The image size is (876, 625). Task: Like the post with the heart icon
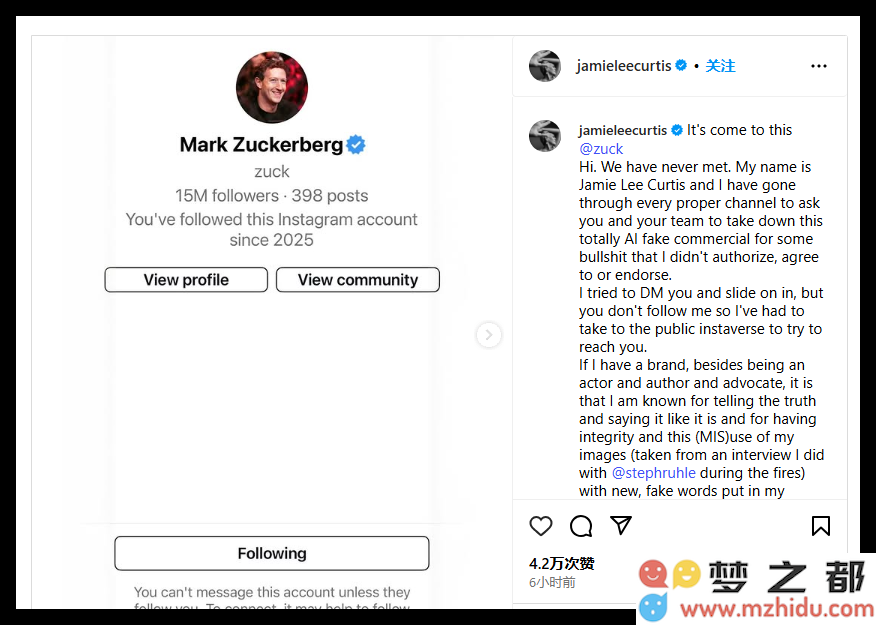[x=540, y=526]
